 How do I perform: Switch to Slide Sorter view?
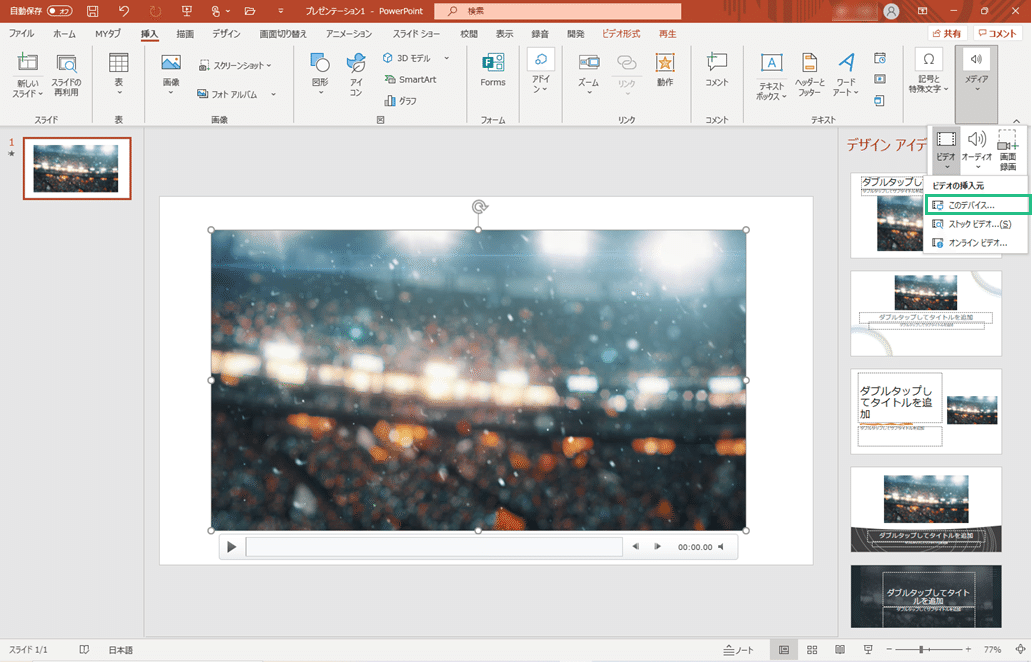pyautogui.click(x=812, y=649)
